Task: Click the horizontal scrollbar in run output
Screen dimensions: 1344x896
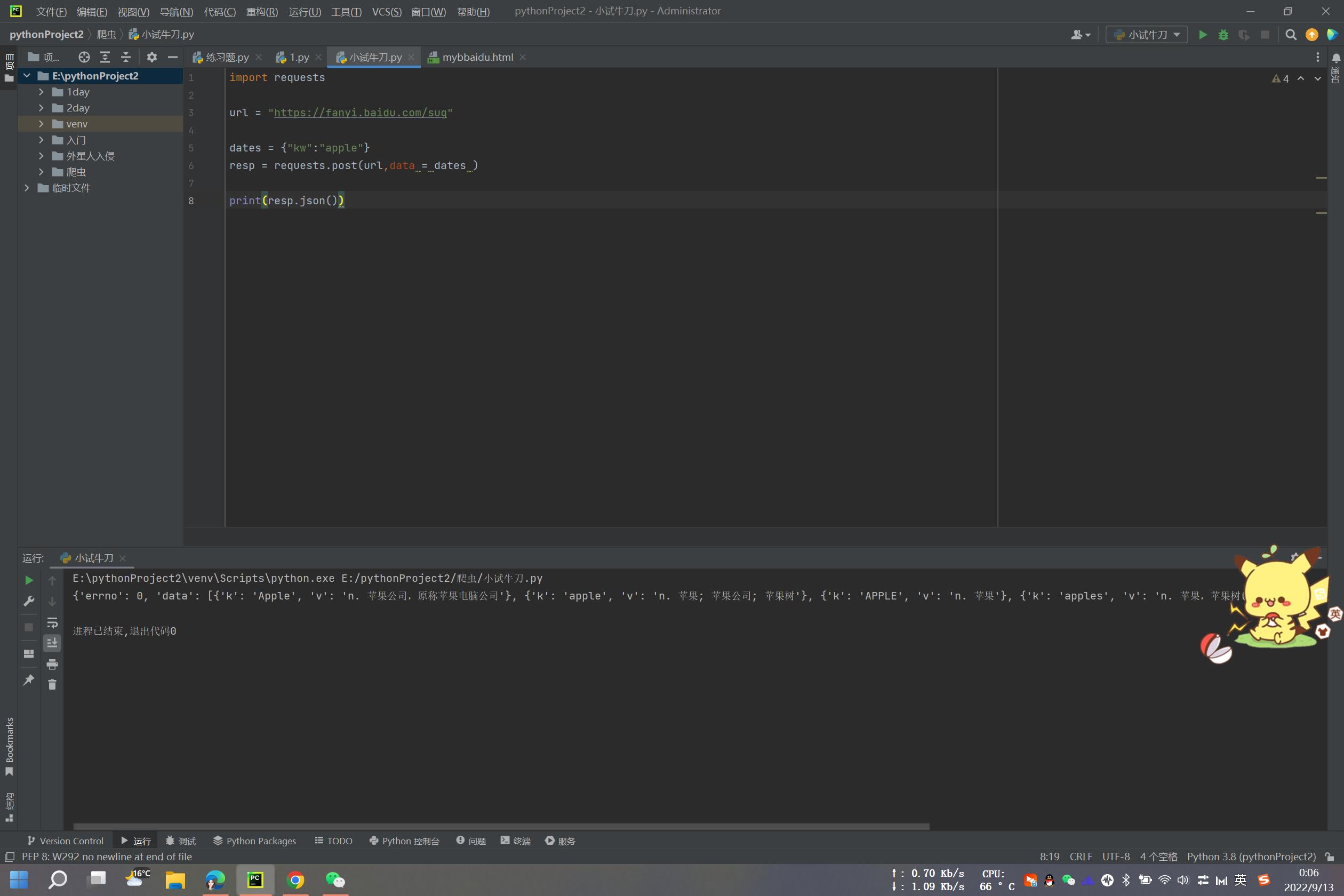Action: click(501, 827)
